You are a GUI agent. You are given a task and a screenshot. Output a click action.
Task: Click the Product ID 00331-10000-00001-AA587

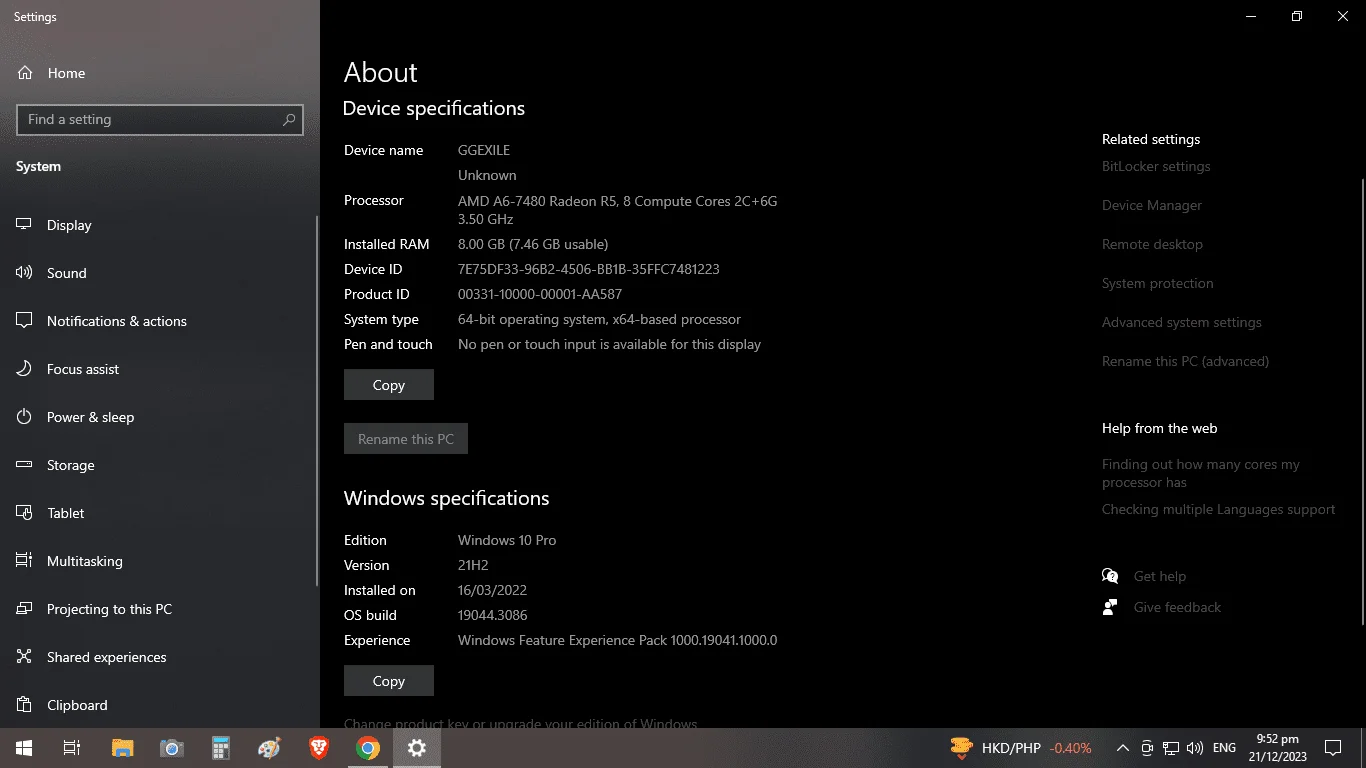(x=540, y=294)
